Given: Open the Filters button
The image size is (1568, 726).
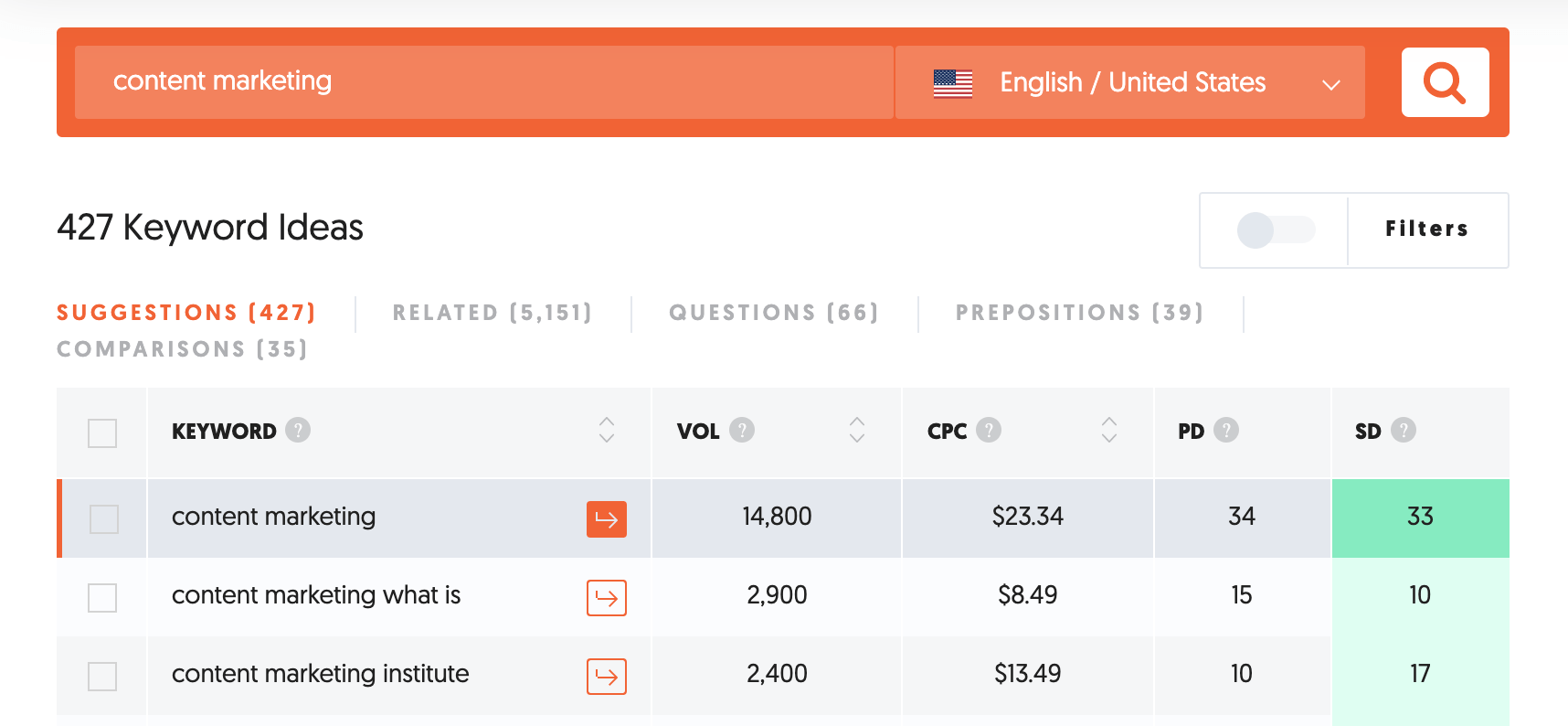Looking at the screenshot, I should pyautogui.click(x=1426, y=230).
